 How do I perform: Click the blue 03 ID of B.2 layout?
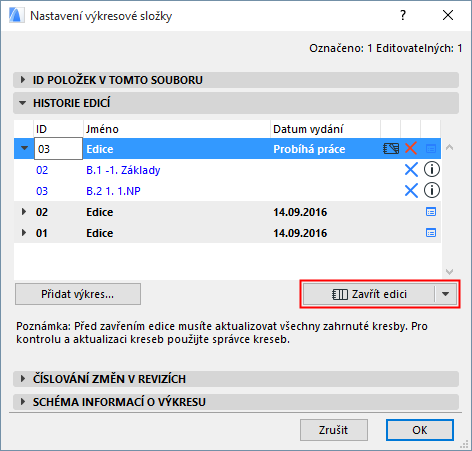pos(42,191)
